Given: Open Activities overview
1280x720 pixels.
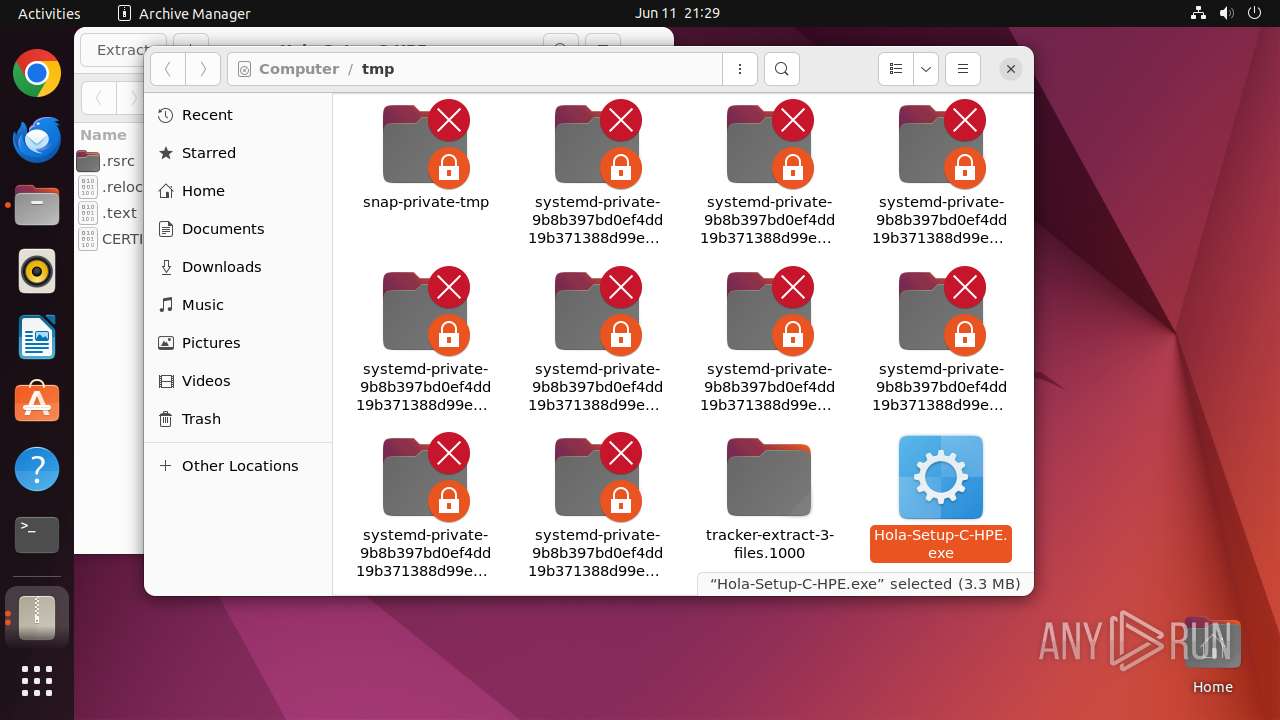Looking at the screenshot, I should click(x=49, y=13).
